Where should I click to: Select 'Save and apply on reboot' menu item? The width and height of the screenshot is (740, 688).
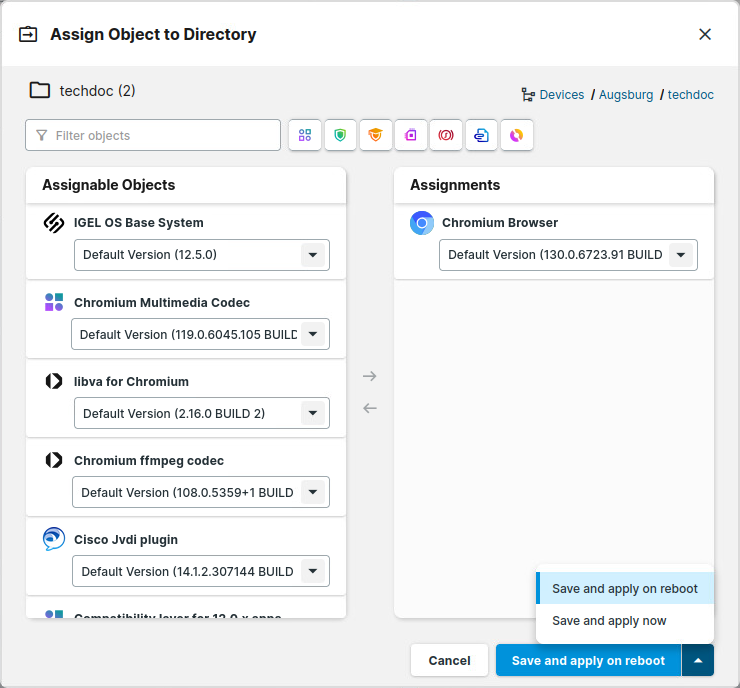click(624, 589)
